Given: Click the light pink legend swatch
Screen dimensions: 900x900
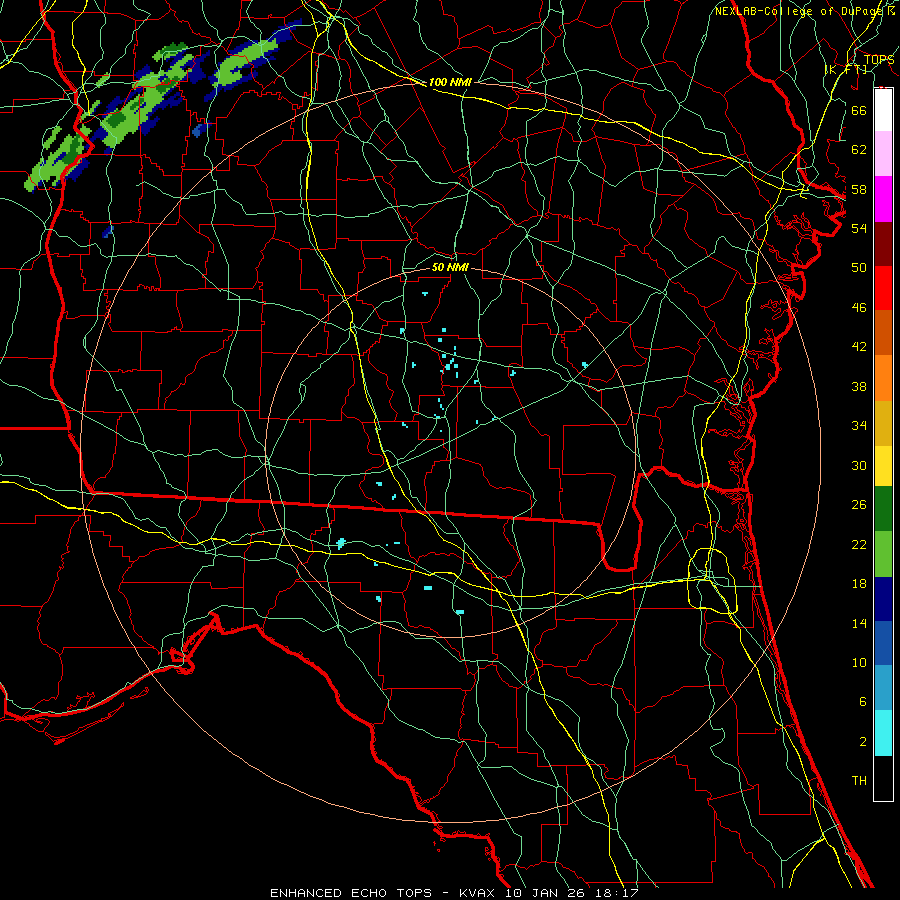Looking at the screenshot, I should click(x=883, y=154).
